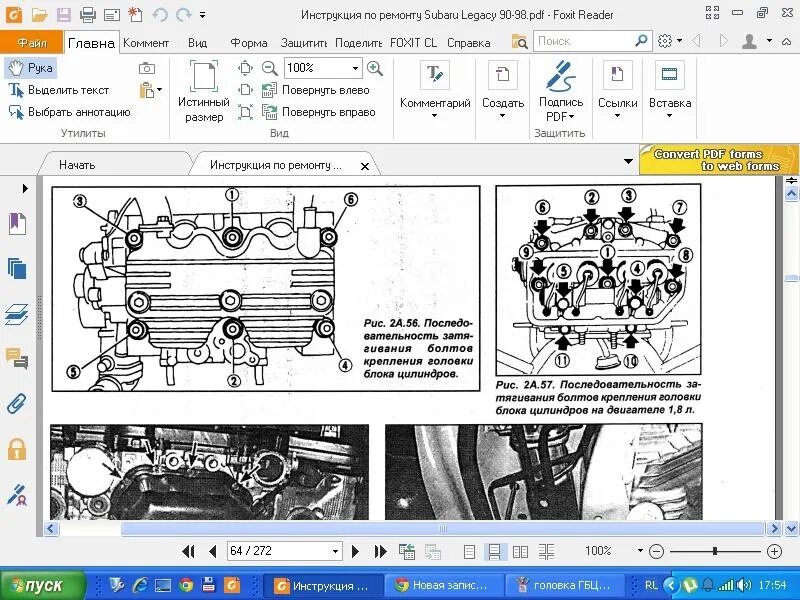Viewport: 800px width, 600px height.
Task: Switch to the Вид ribbon tab
Action: click(197, 43)
